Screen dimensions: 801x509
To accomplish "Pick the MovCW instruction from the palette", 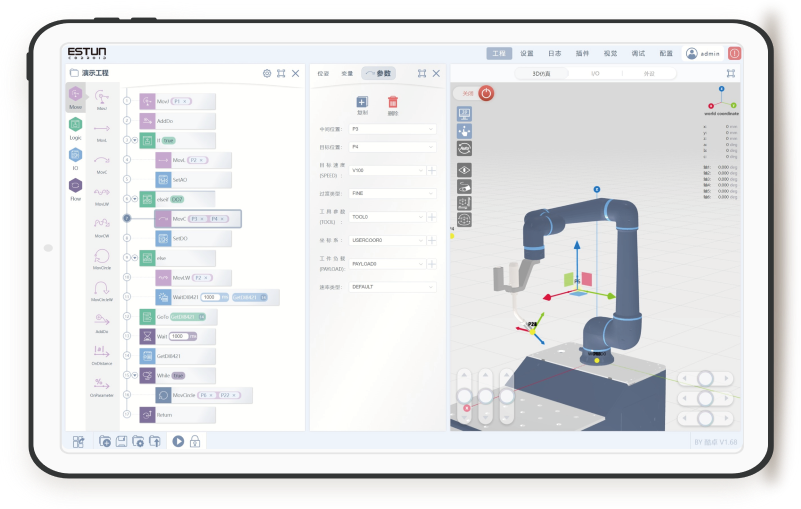I will 102,227.
